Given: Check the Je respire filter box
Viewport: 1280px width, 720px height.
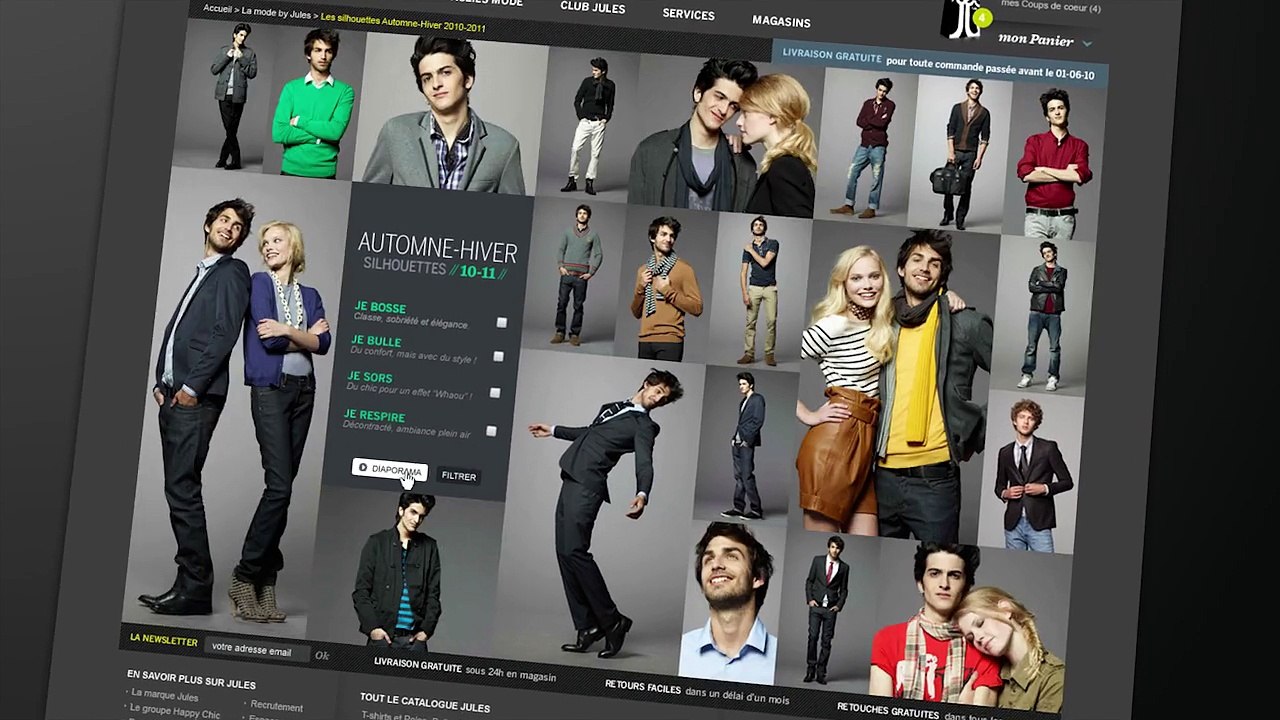Looking at the screenshot, I should click(491, 431).
